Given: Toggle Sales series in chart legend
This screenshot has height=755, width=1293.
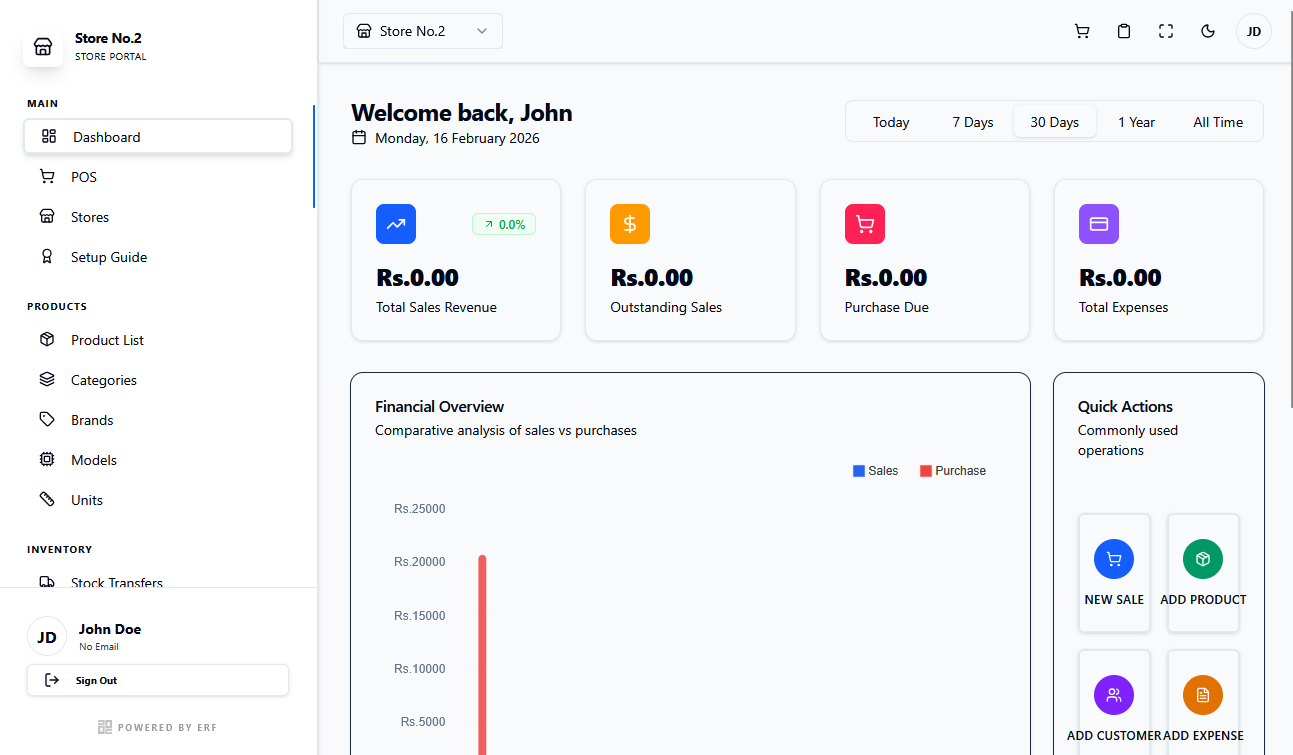Looking at the screenshot, I should pos(875,471).
